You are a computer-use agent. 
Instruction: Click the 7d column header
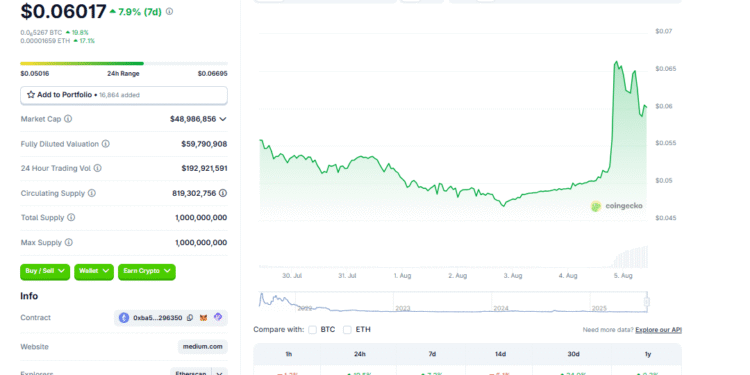point(432,354)
